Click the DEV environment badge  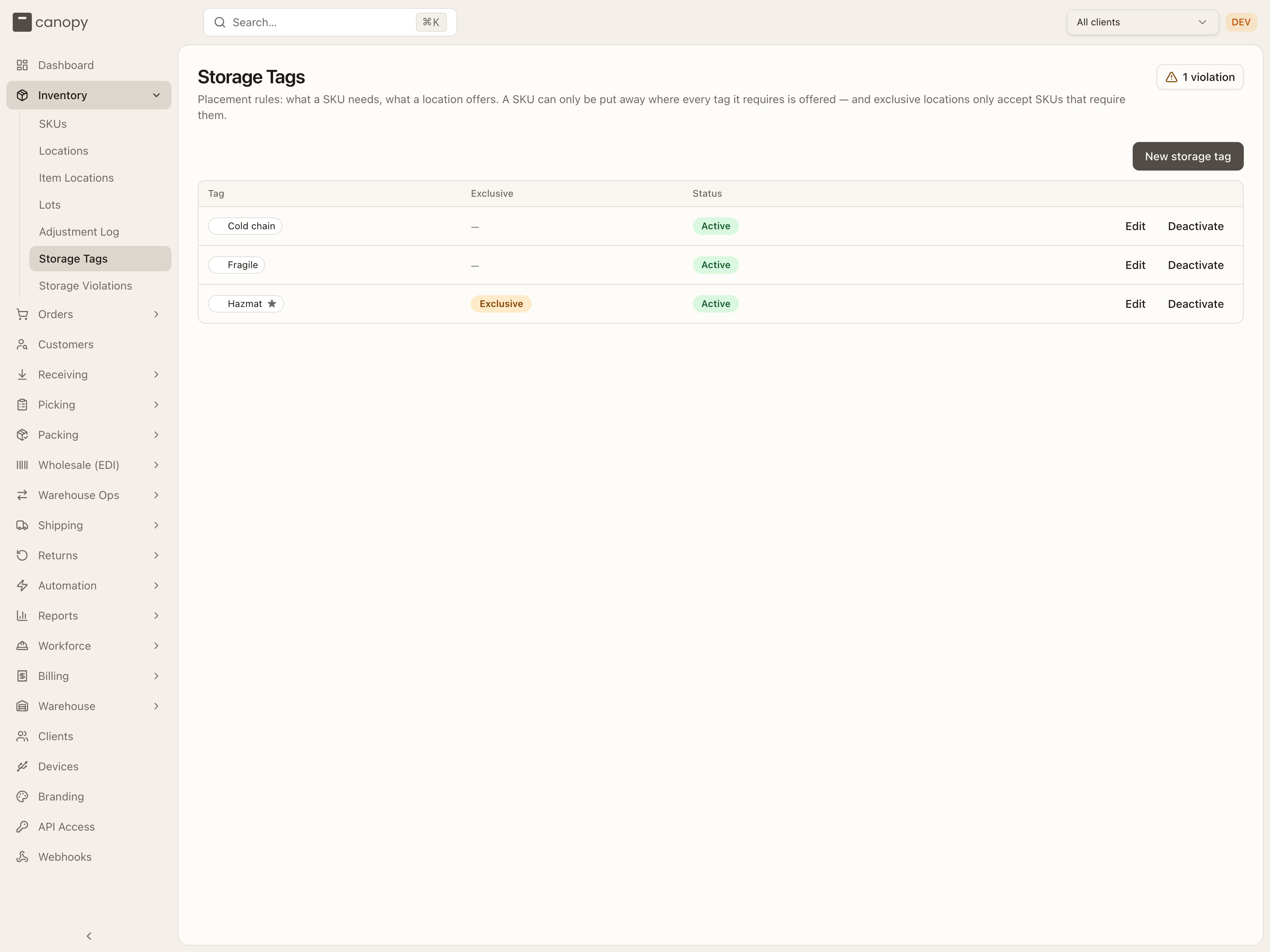(1241, 22)
